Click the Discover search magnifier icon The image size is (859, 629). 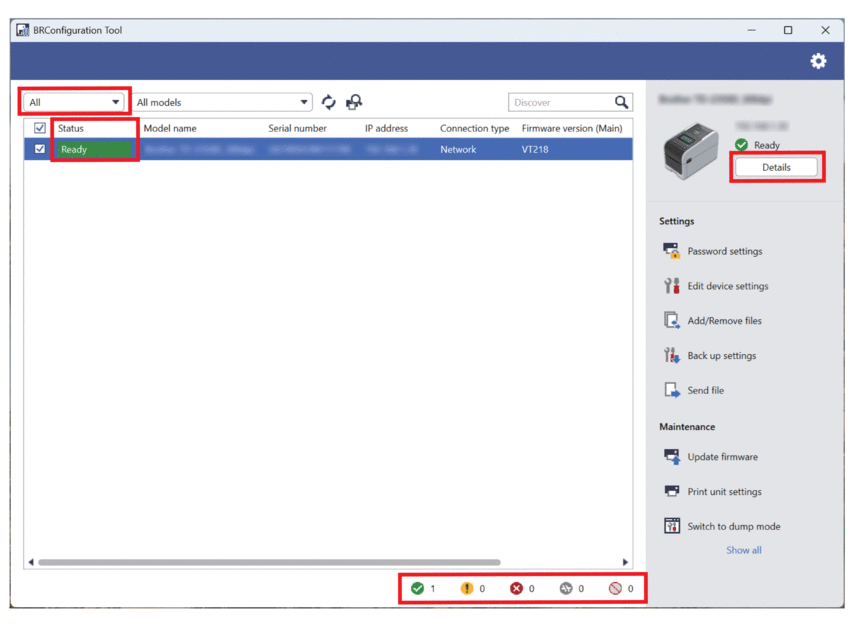pos(621,102)
